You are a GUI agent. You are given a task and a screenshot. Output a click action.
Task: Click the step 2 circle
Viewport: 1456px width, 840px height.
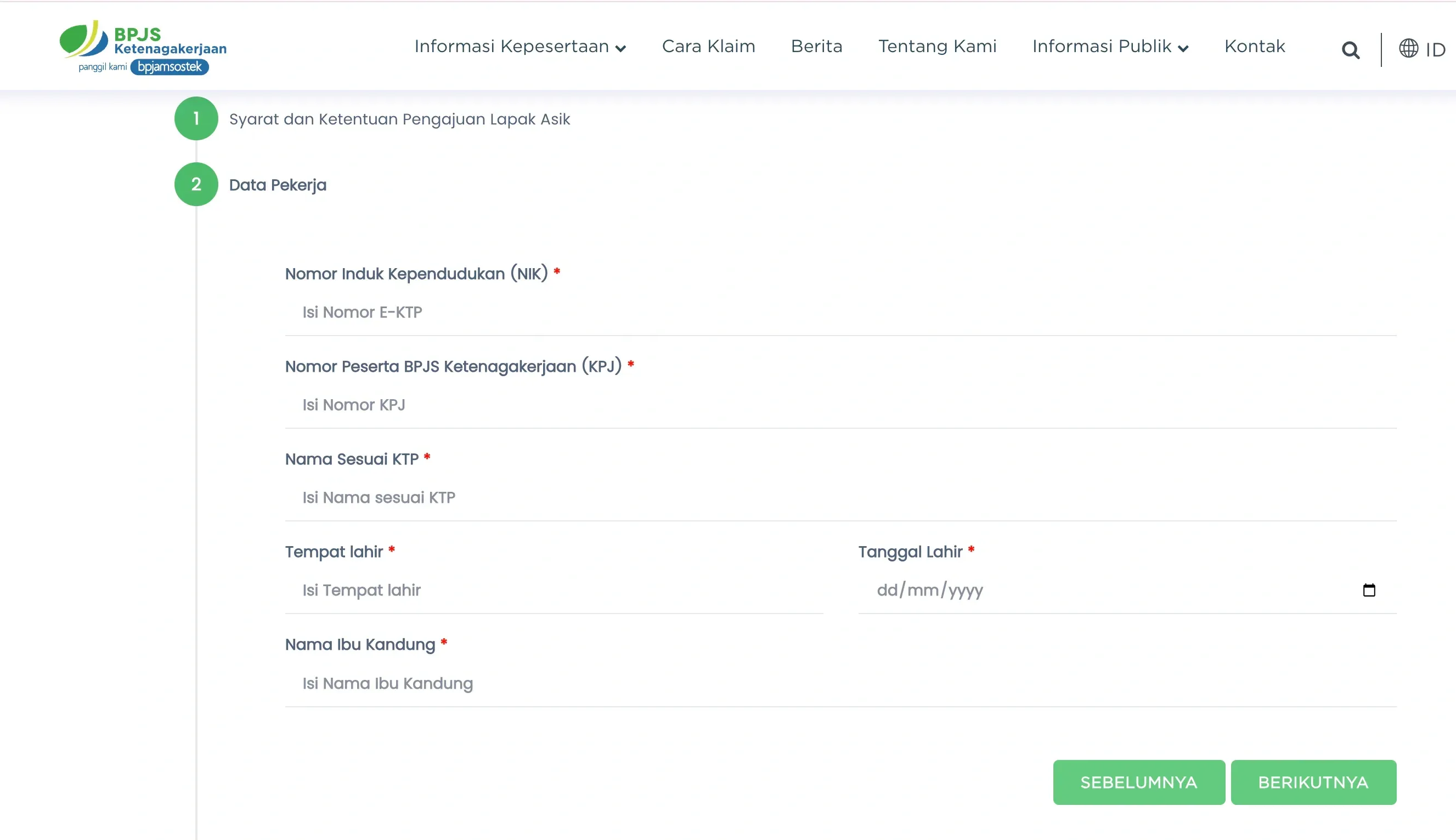196,184
